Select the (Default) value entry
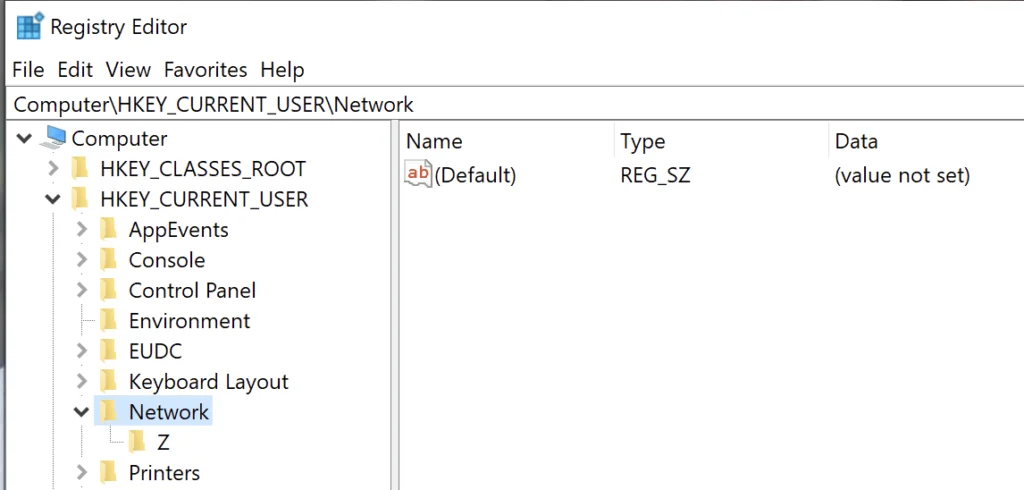The image size is (1024, 490). point(475,175)
